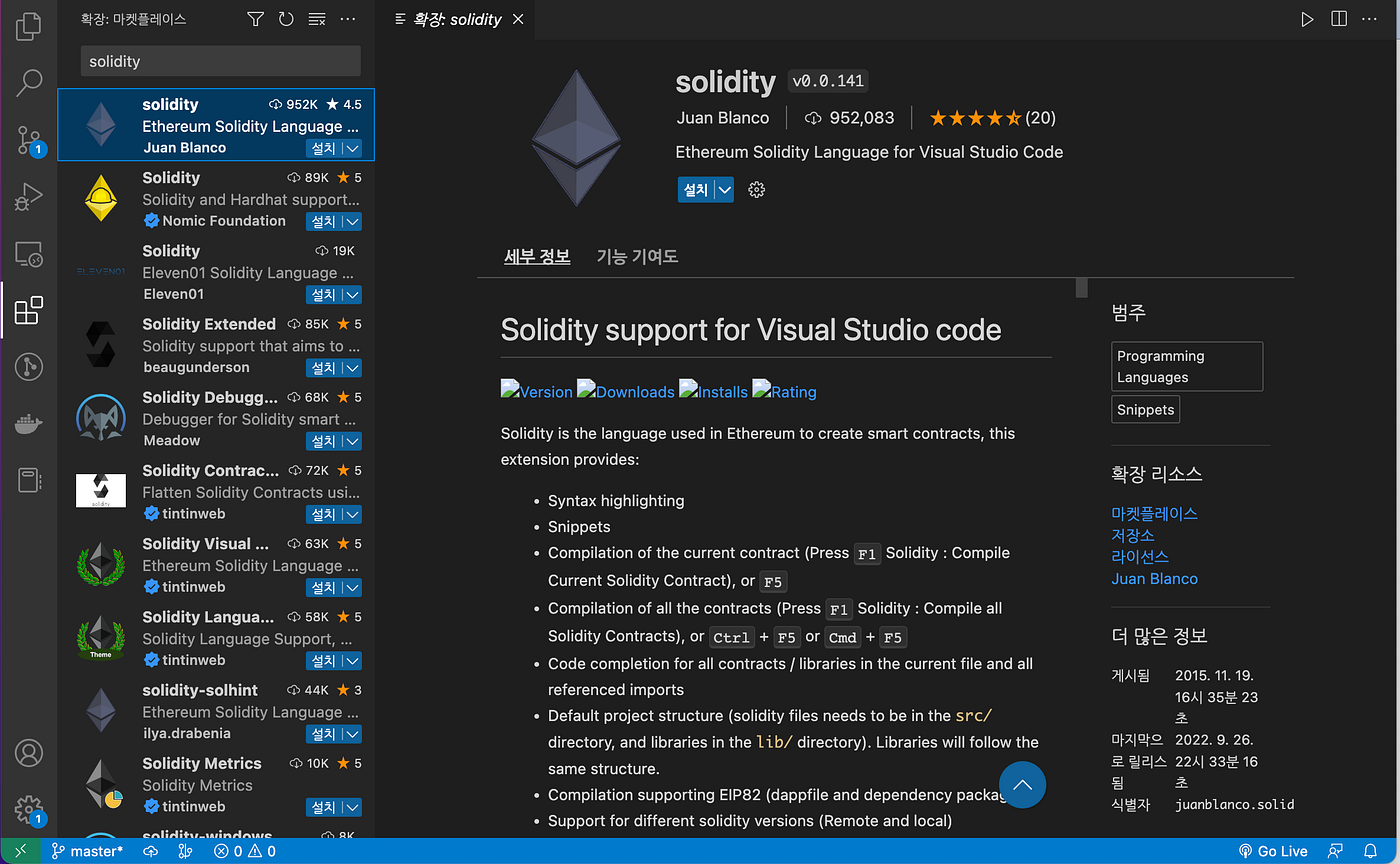
Task: Show errors and warnings count in status bar
Action: [245, 851]
